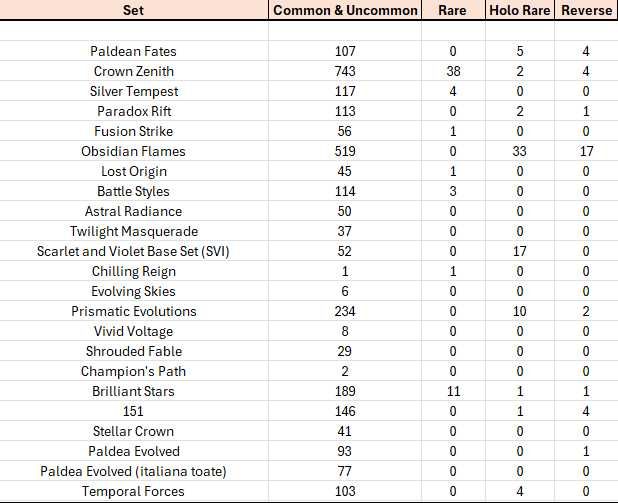Select the "Obsidian Flames" row label

point(133,151)
